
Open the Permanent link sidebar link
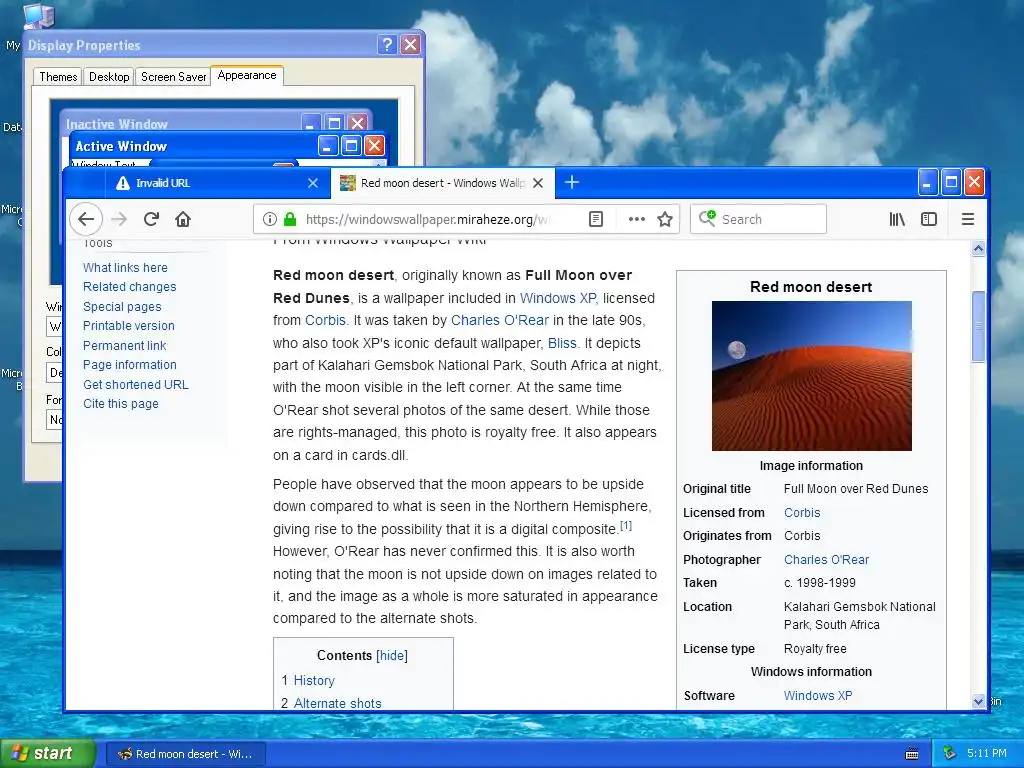[125, 345]
